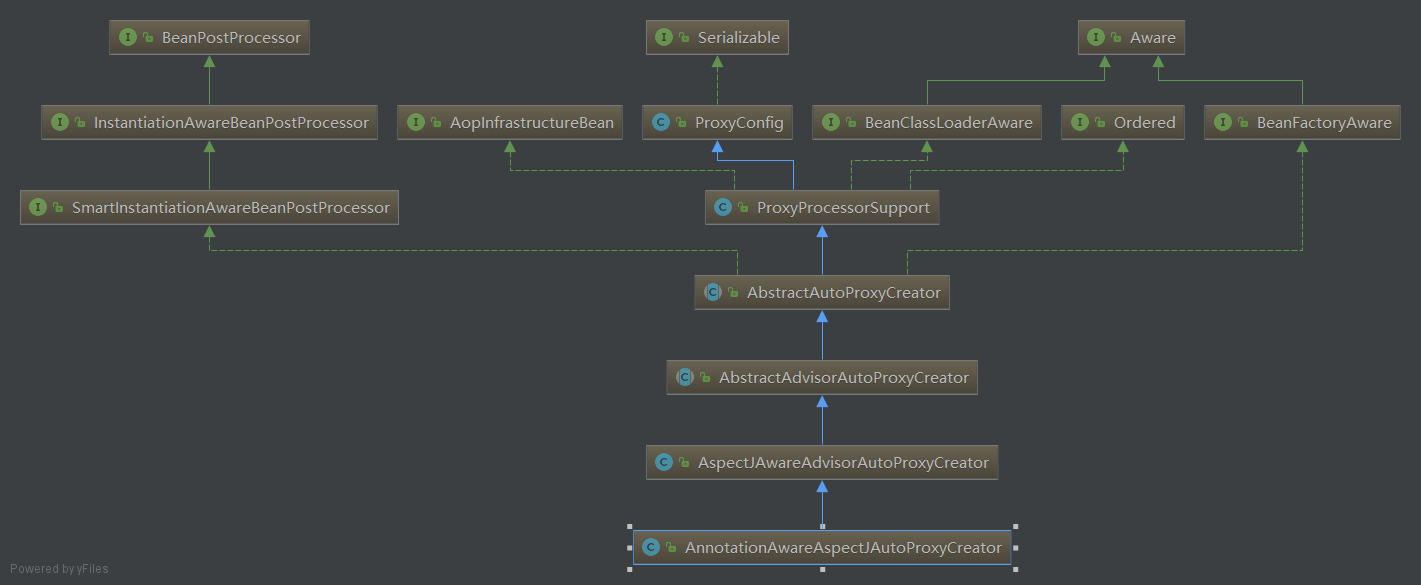
Task: Select the SmartInstantiationAwareBeanPostProcessor node
Action: [x=209, y=207]
